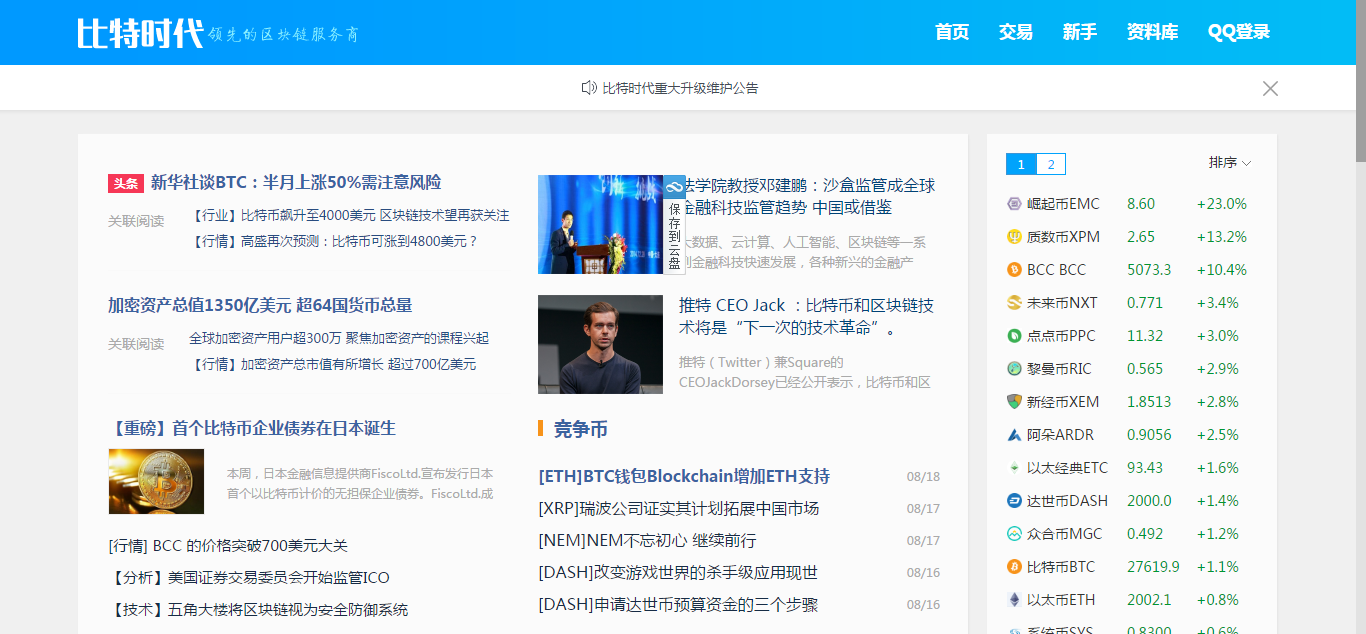Select page 1 of coin list
The height and width of the screenshot is (634, 1366).
click(x=1021, y=164)
